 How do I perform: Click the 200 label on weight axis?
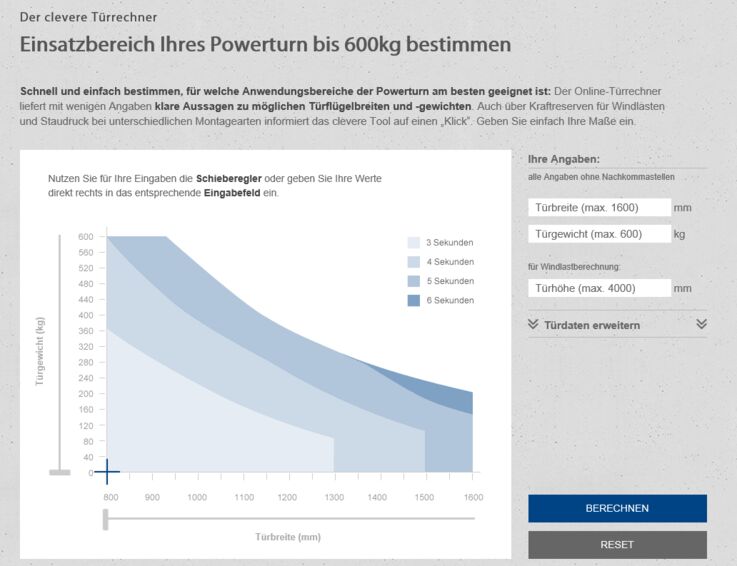pyautogui.click(x=86, y=394)
